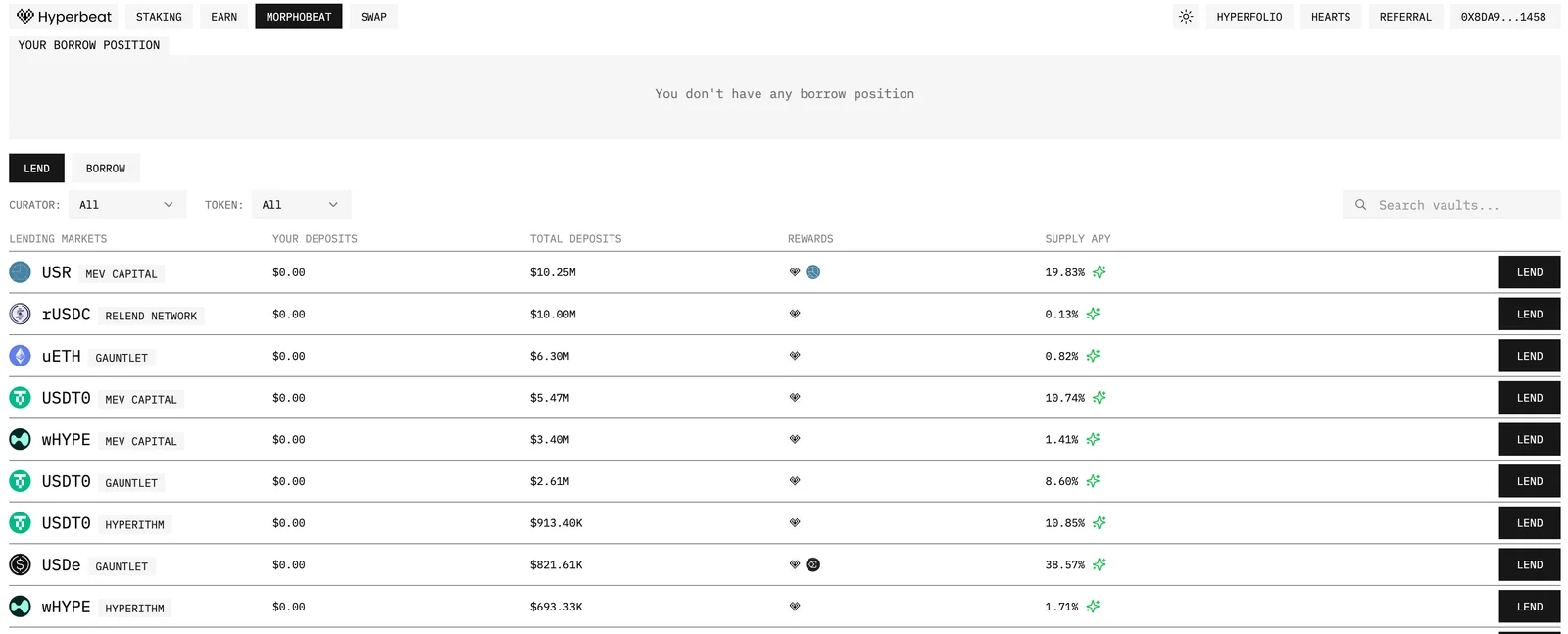Focus the Search vaults input field
1568x634 pixels.
coord(1451,205)
